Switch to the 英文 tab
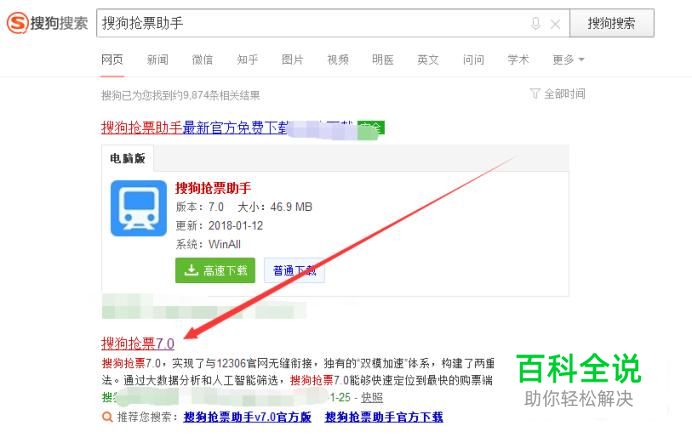Image resolution: width=692 pixels, height=443 pixels. (428, 60)
